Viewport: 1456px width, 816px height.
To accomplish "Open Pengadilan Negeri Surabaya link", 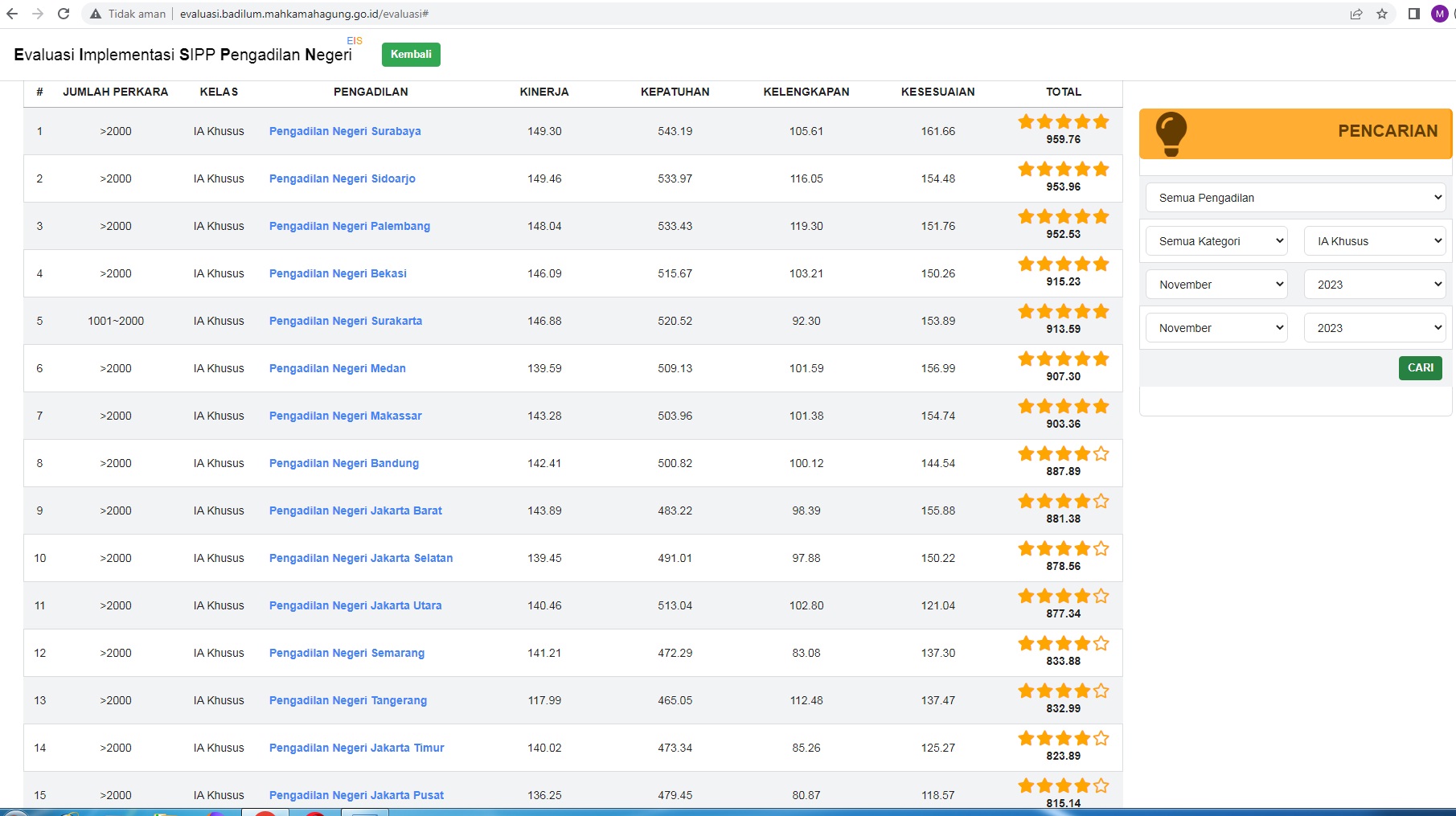I will [x=345, y=131].
